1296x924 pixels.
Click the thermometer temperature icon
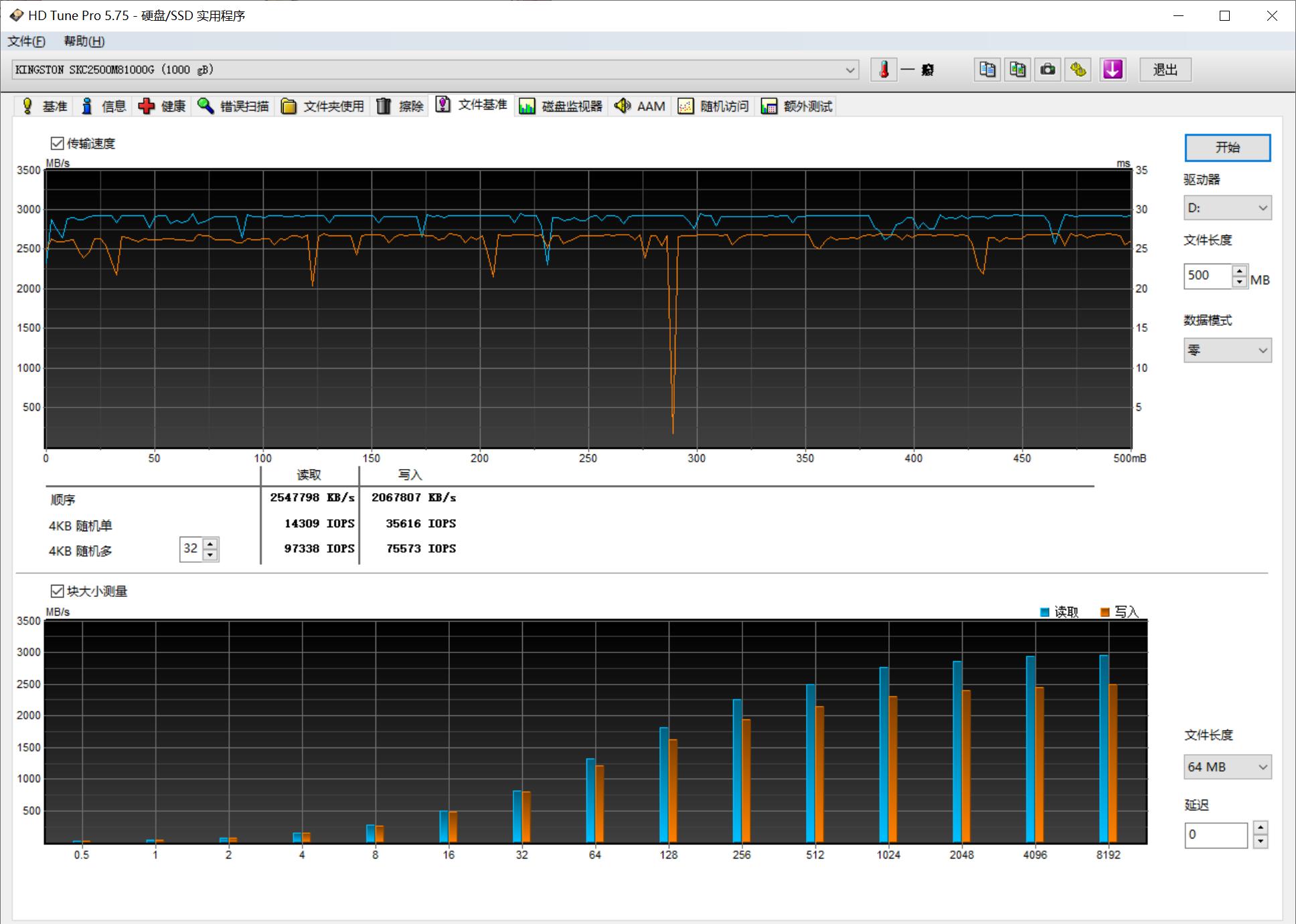point(884,70)
